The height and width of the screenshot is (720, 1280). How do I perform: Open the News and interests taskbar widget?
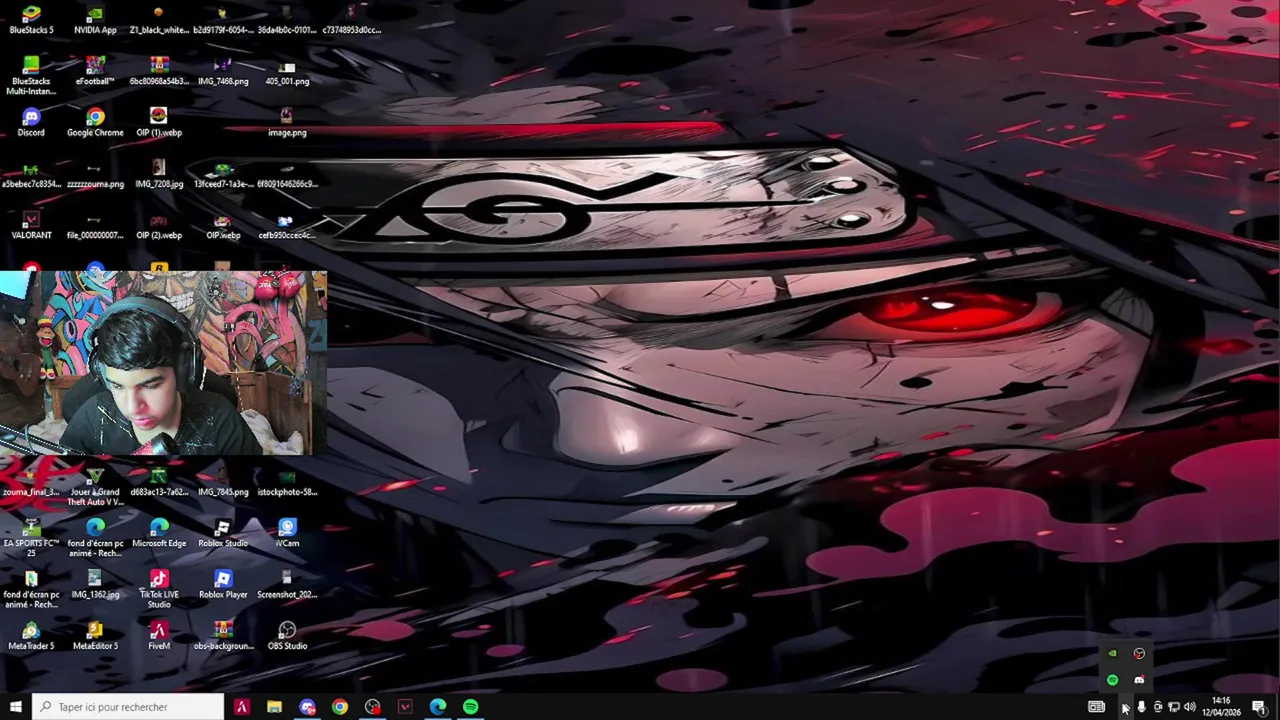tap(1097, 707)
